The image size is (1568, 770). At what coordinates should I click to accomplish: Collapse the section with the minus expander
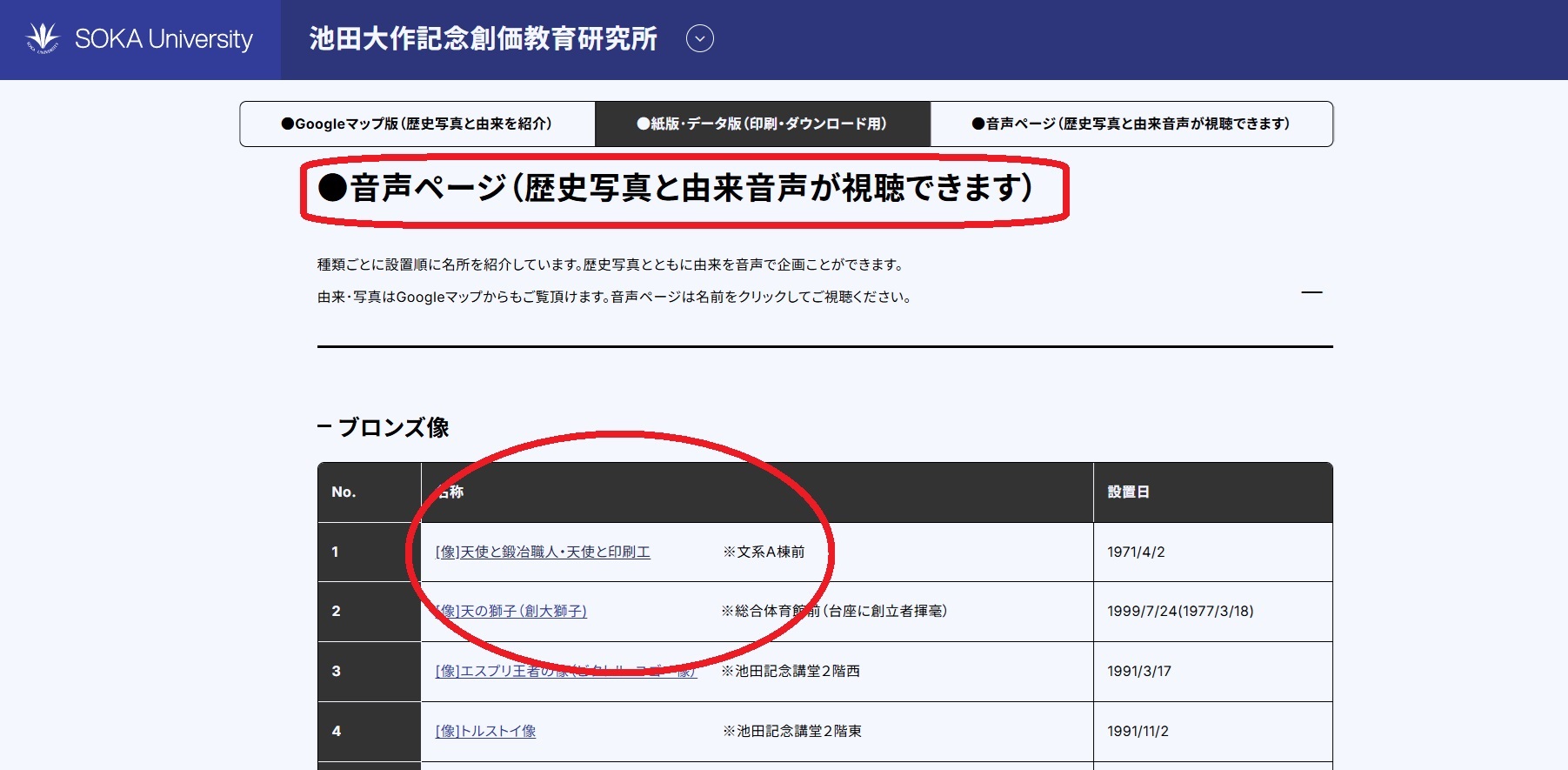pos(1311,293)
